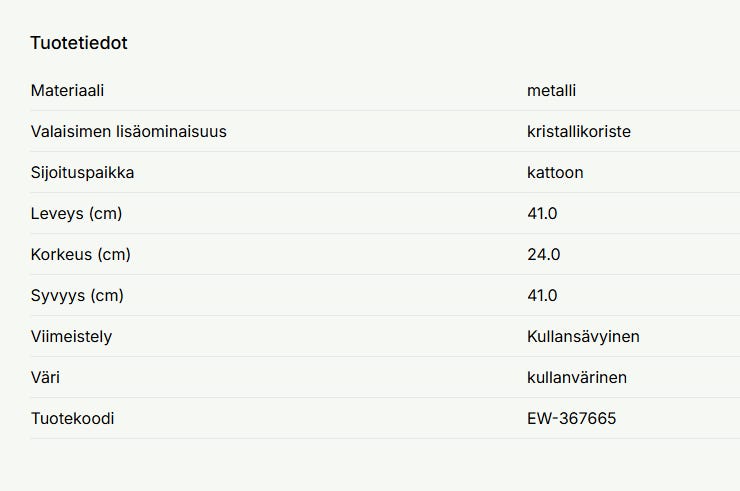Click the Tuotetiedot heading

(79, 43)
